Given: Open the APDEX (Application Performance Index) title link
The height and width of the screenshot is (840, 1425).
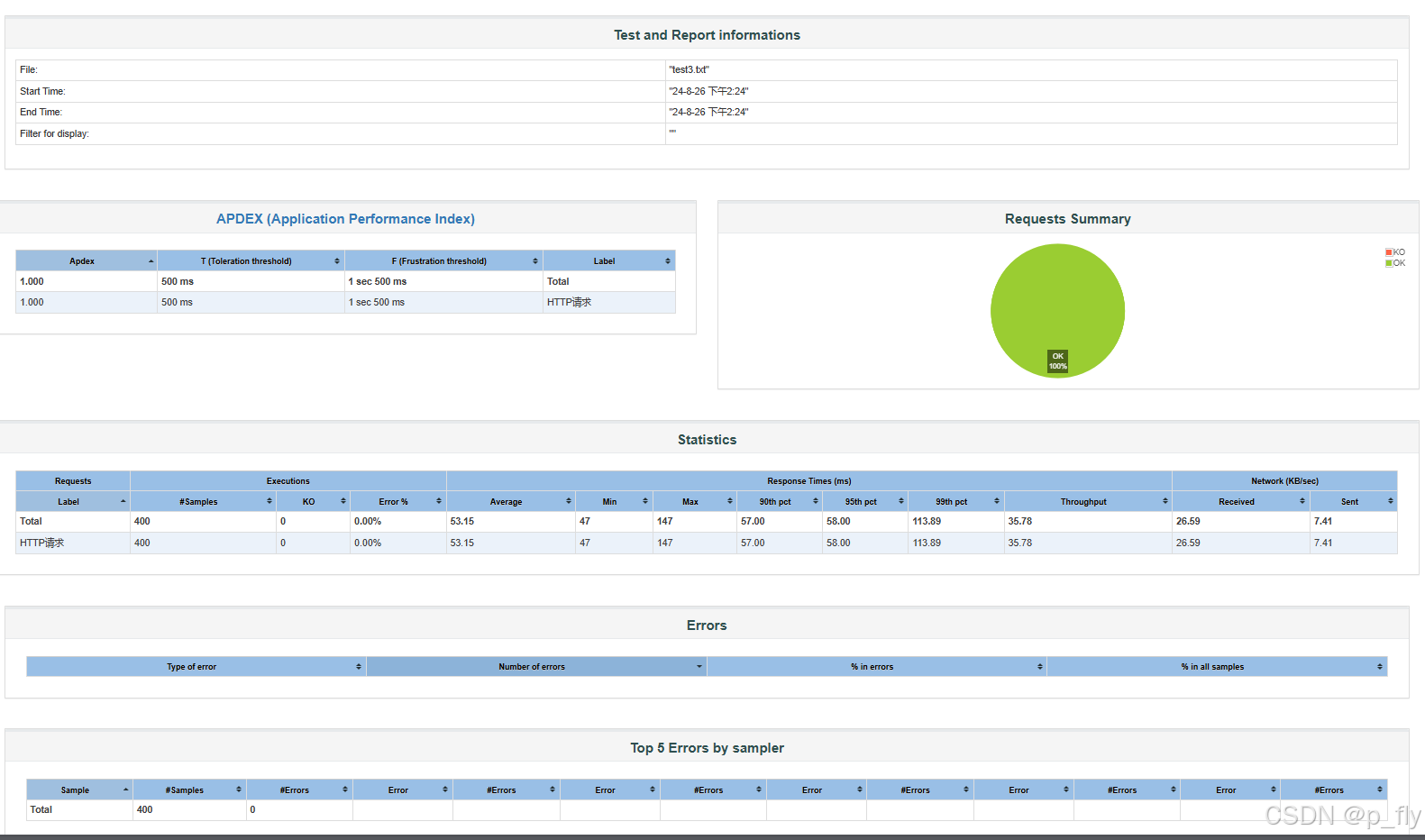Looking at the screenshot, I should (345, 219).
